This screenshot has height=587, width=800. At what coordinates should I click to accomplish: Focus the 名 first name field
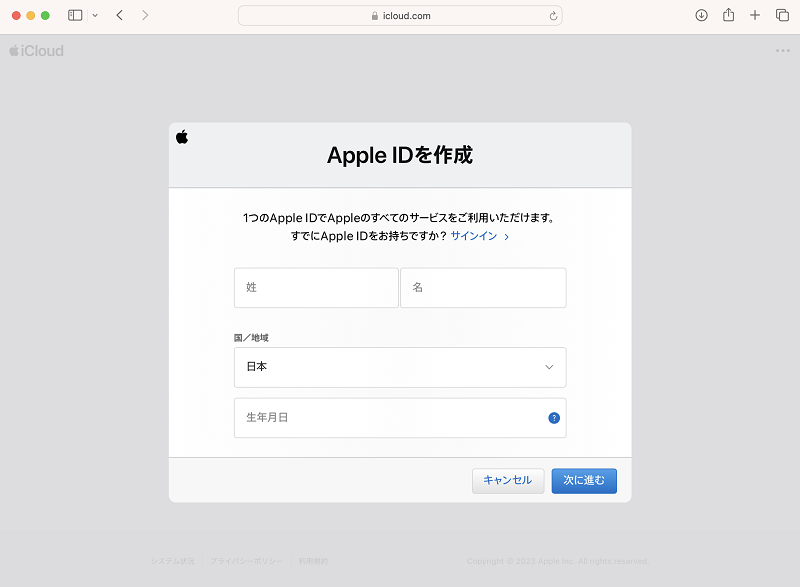(x=483, y=288)
